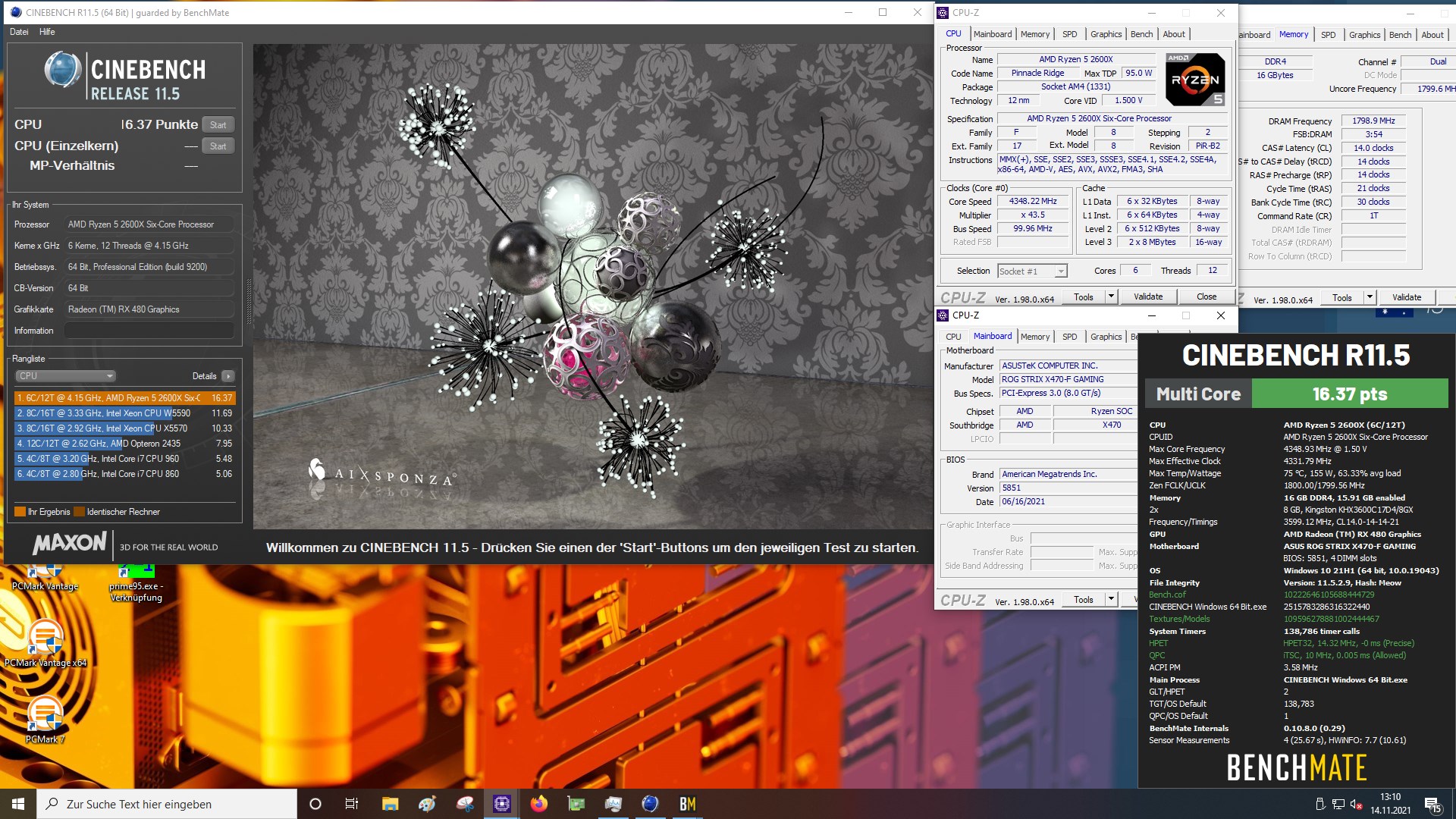Open Cortana circle icon on taskbar

[315, 804]
